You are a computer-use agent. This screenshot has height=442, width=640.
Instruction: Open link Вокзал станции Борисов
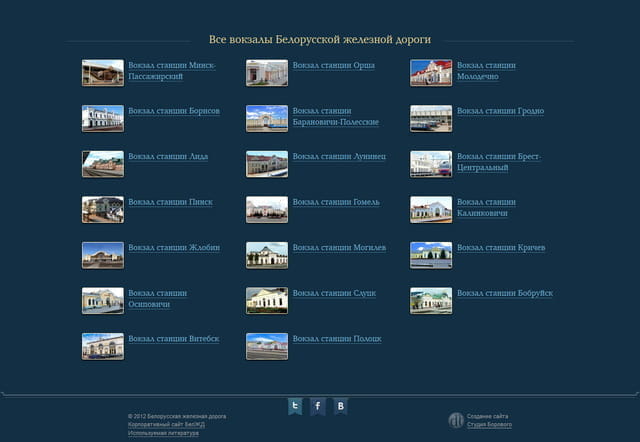(x=174, y=111)
